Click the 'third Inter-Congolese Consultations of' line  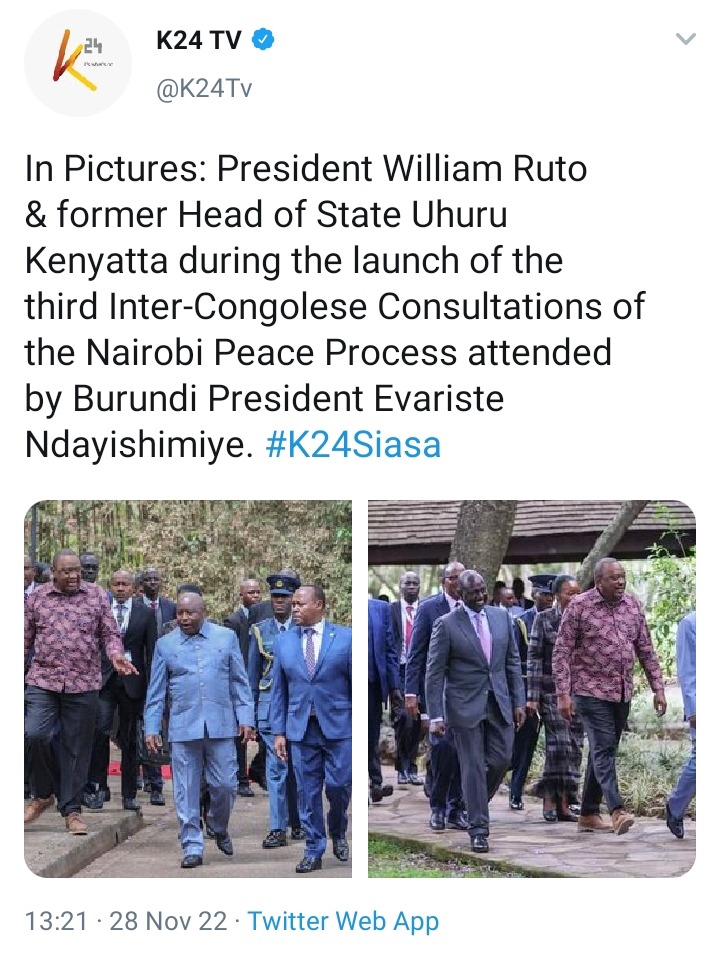(335, 306)
